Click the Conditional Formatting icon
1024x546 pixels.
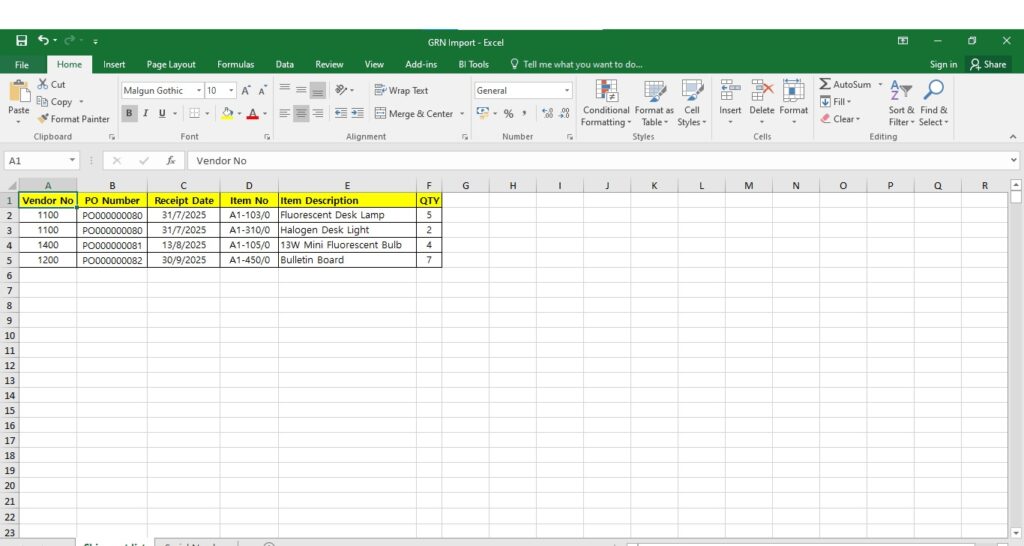click(606, 91)
